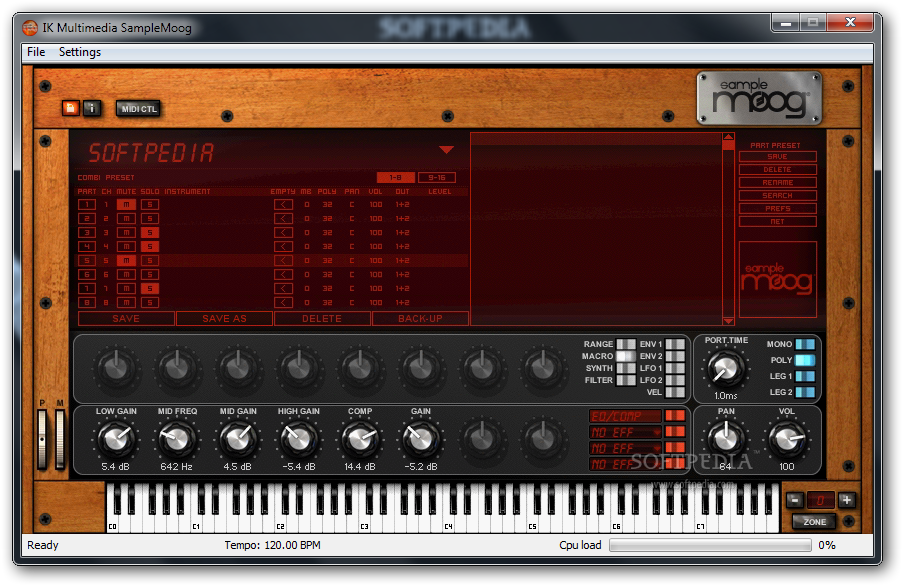The width and height of the screenshot is (903, 586).
Task: Select the SYNTH page switch
Action: [626, 368]
